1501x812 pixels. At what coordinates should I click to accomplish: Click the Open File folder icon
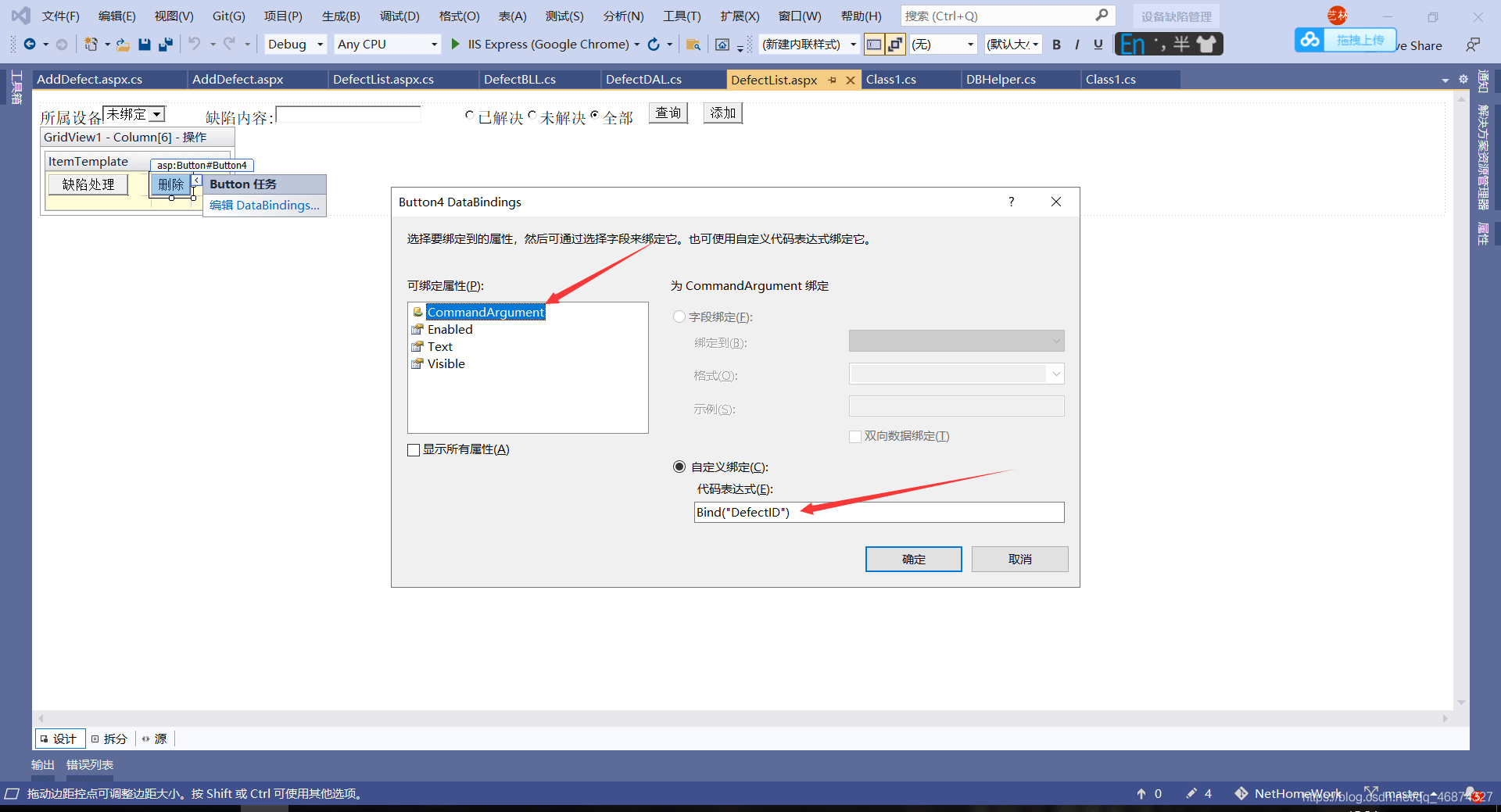pos(124,45)
